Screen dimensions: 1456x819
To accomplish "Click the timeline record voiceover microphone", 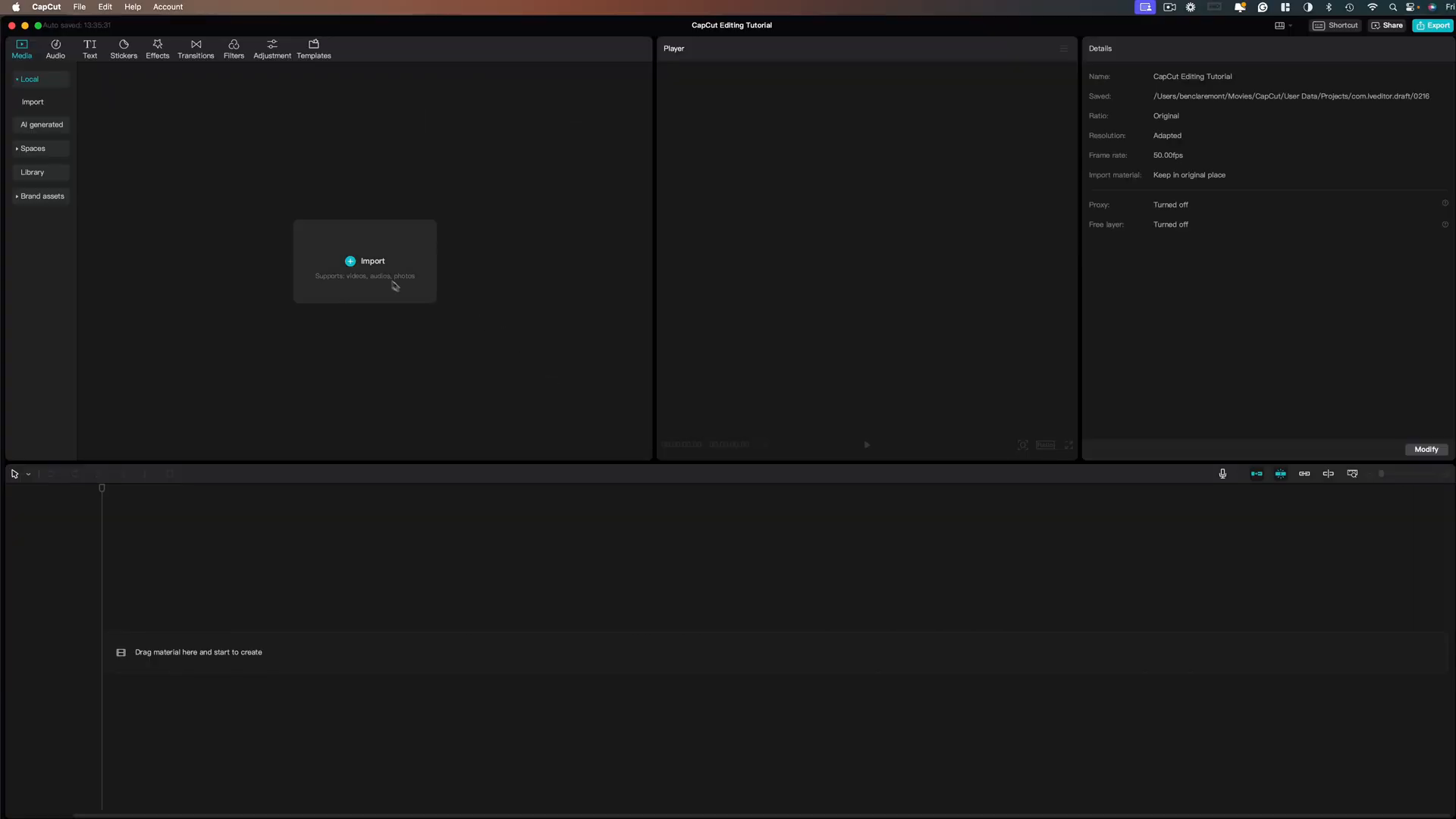I will [1222, 474].
